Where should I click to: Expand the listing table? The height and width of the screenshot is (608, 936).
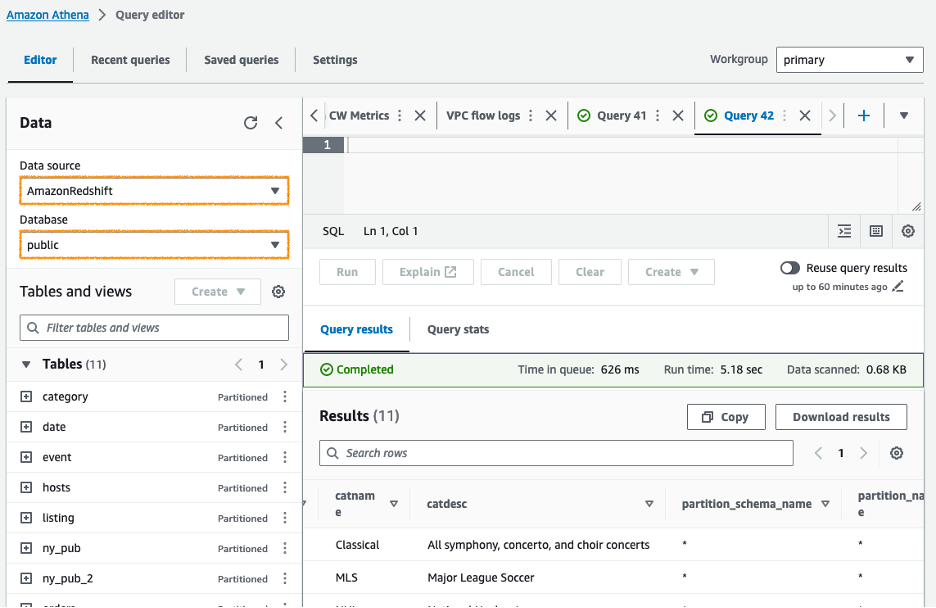(x=26, y=518)
